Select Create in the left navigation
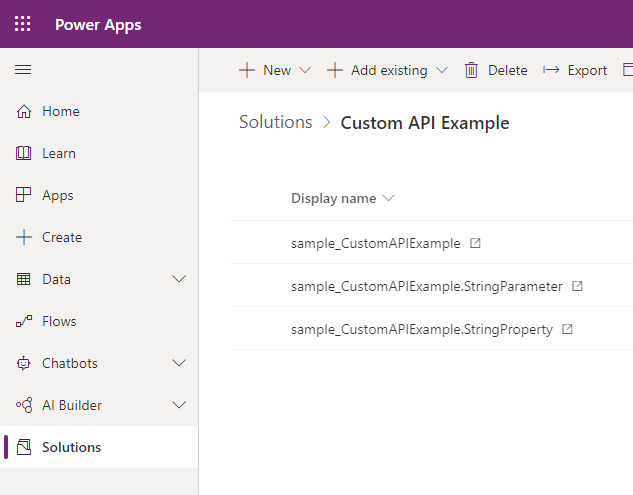 click(62, 238)
